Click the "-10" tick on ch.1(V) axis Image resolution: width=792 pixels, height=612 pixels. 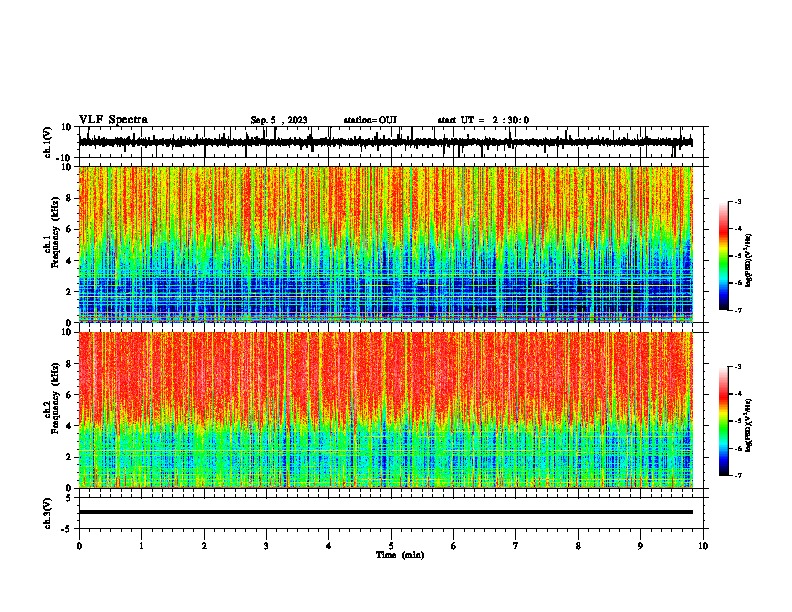(x=64, y=158)
